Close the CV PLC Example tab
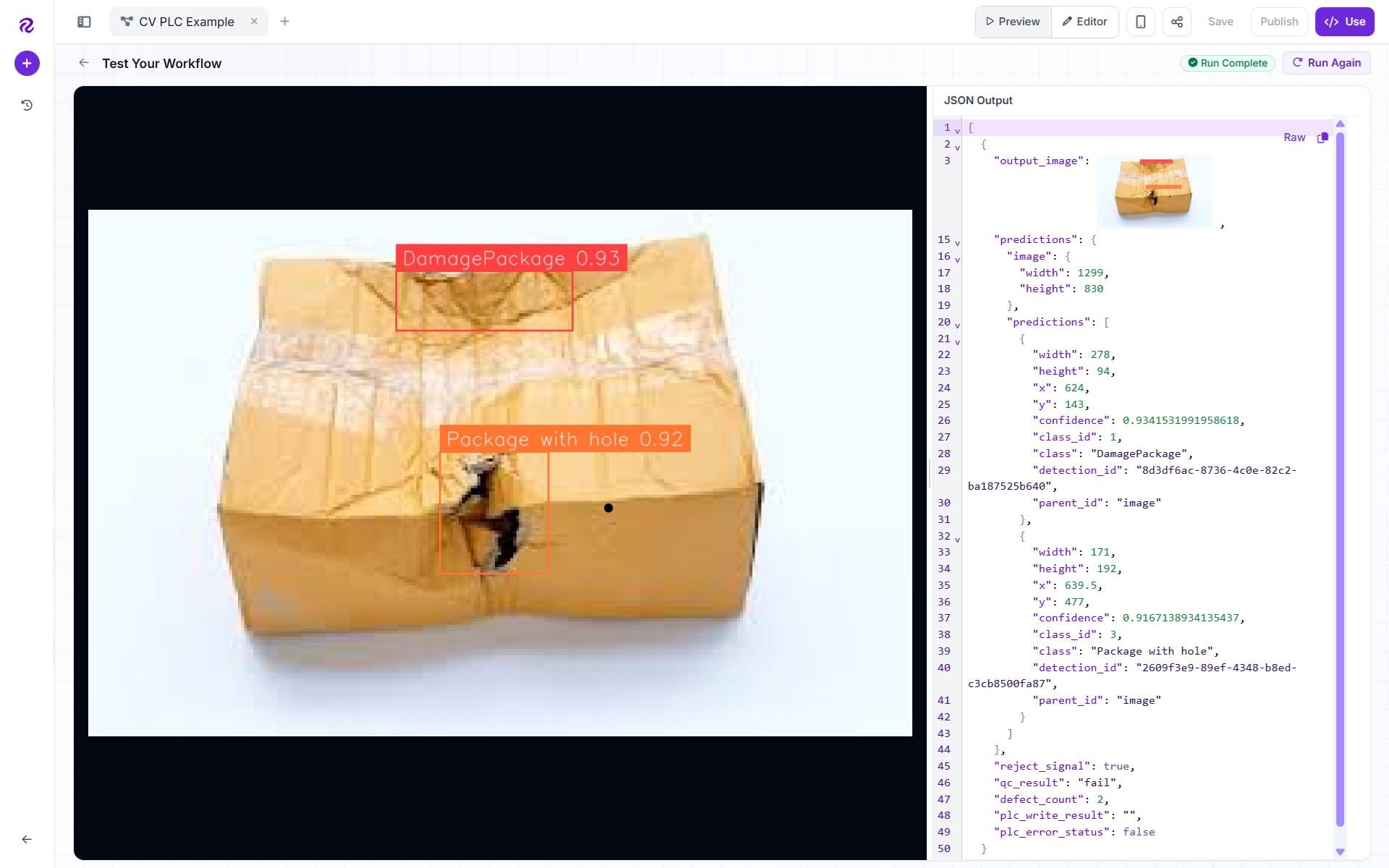 click(x=254, y=21)
